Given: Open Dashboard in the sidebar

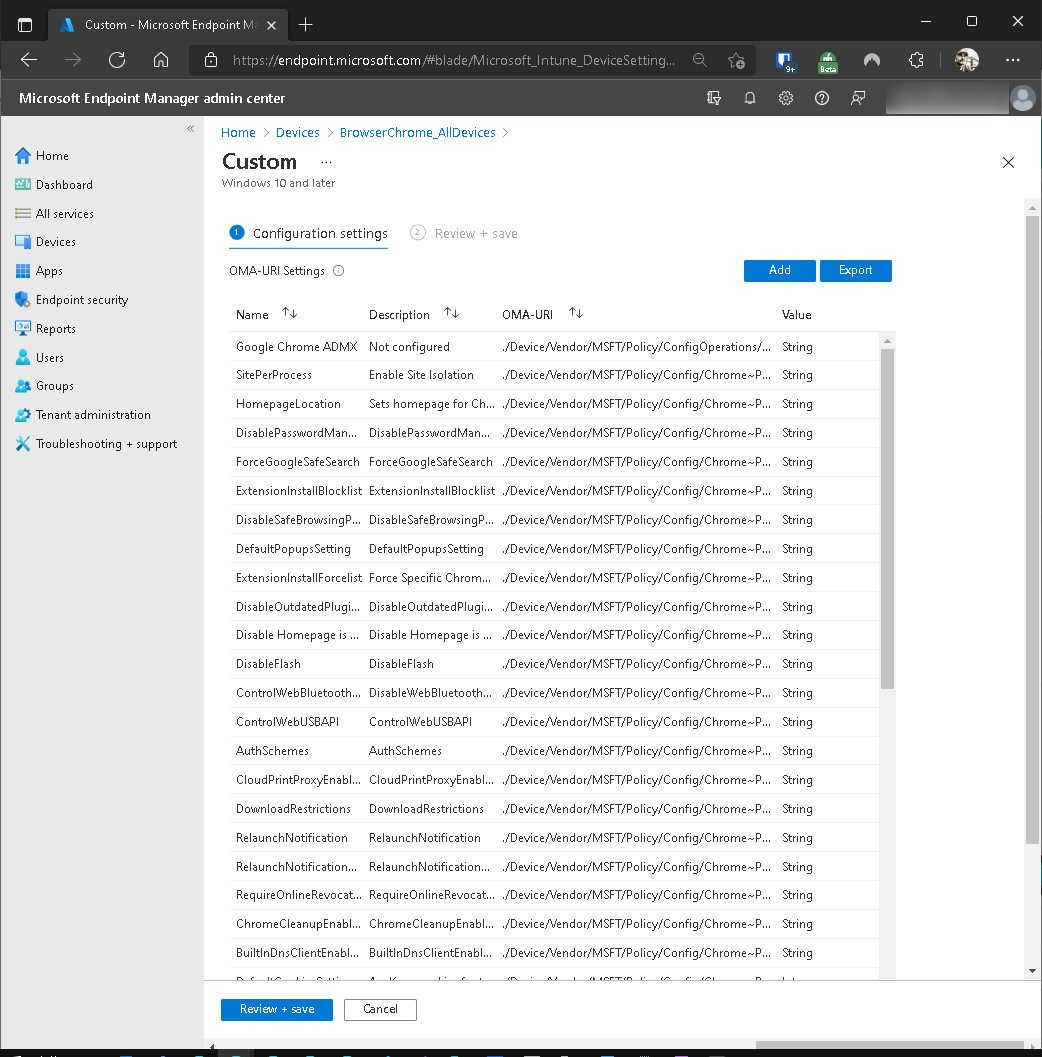Looking at the screenshot, I should (54, 185).
